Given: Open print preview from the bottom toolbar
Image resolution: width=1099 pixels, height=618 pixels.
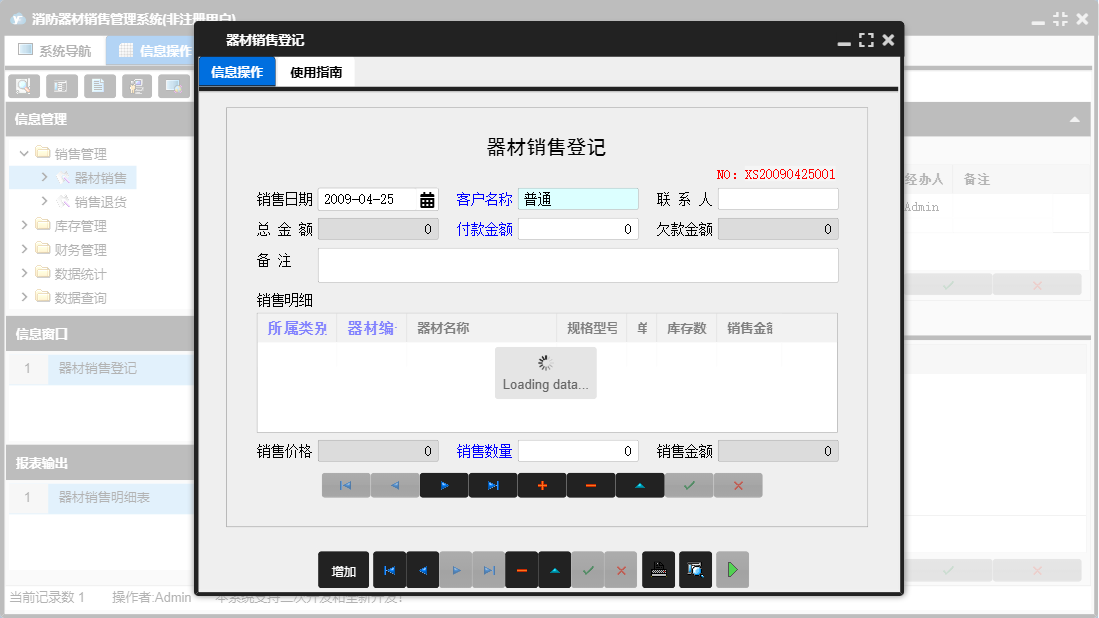Looking at the screenshot, I should point(695,569).
